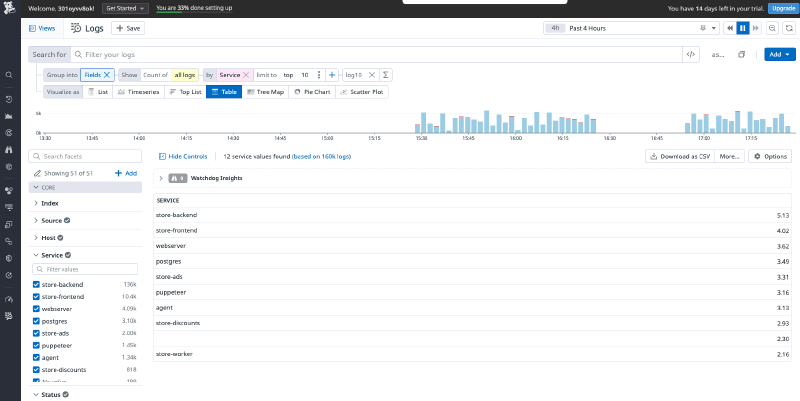Open the code view icon in search bar

pyautogui.click(x=690, y=54)
